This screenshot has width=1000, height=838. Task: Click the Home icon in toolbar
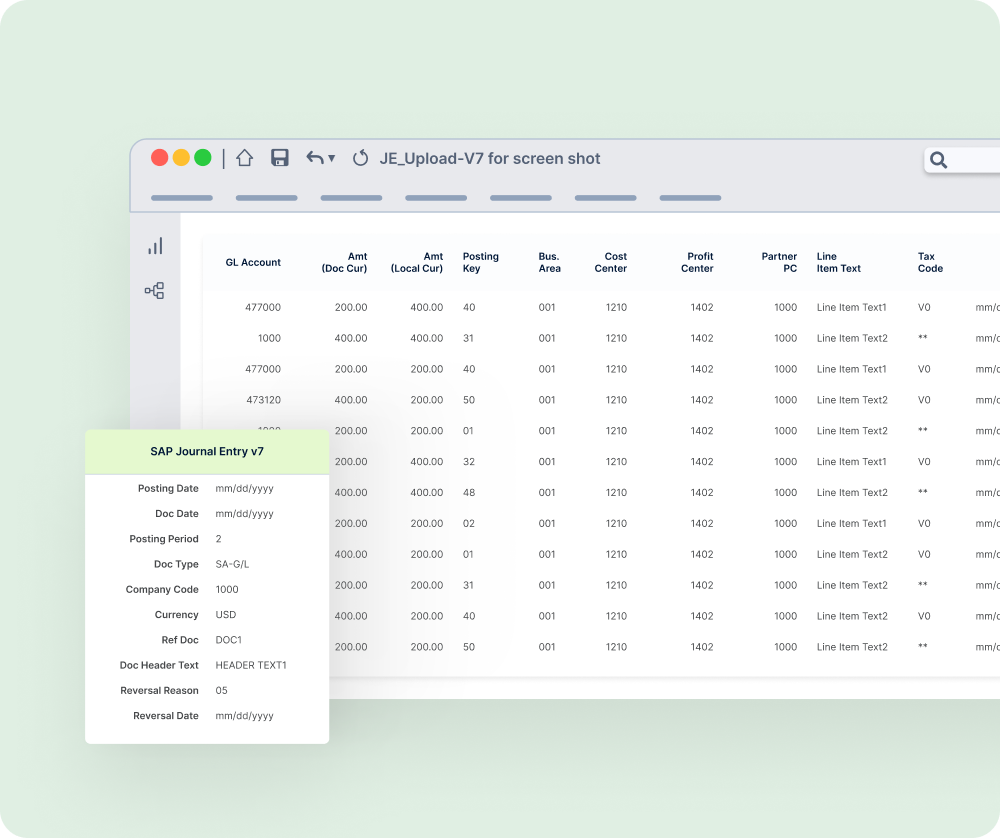245,158
